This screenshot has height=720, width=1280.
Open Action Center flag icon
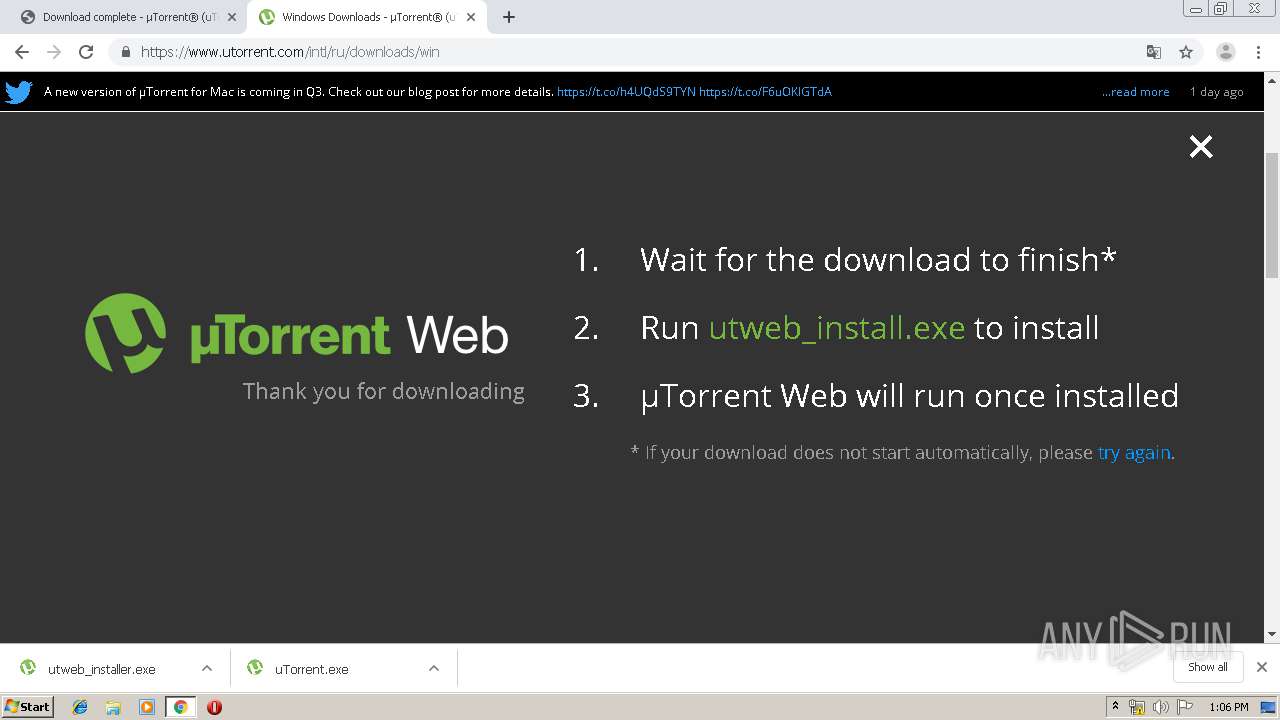1185,707
